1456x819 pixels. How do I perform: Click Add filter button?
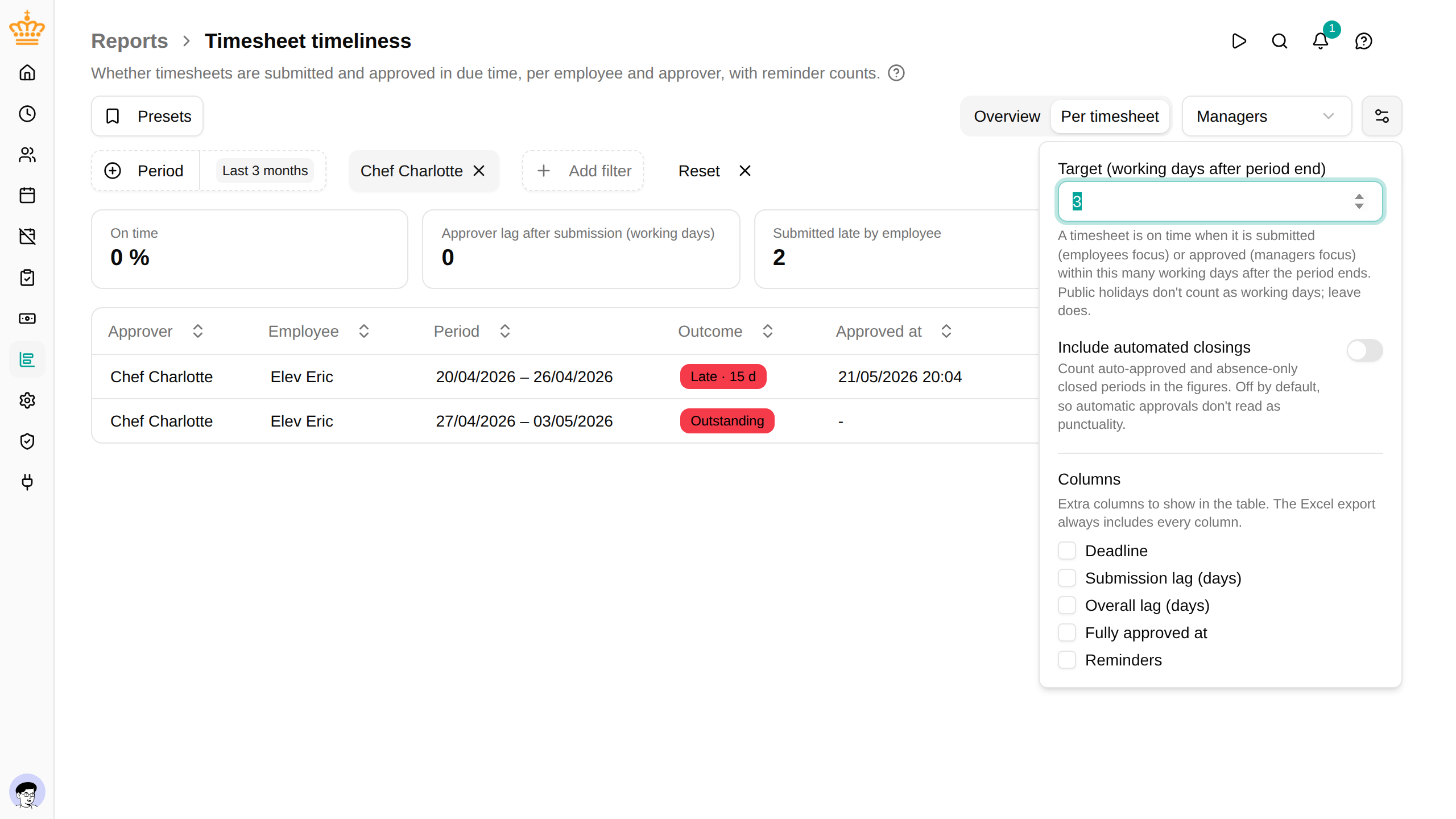[x=583, y=171]
